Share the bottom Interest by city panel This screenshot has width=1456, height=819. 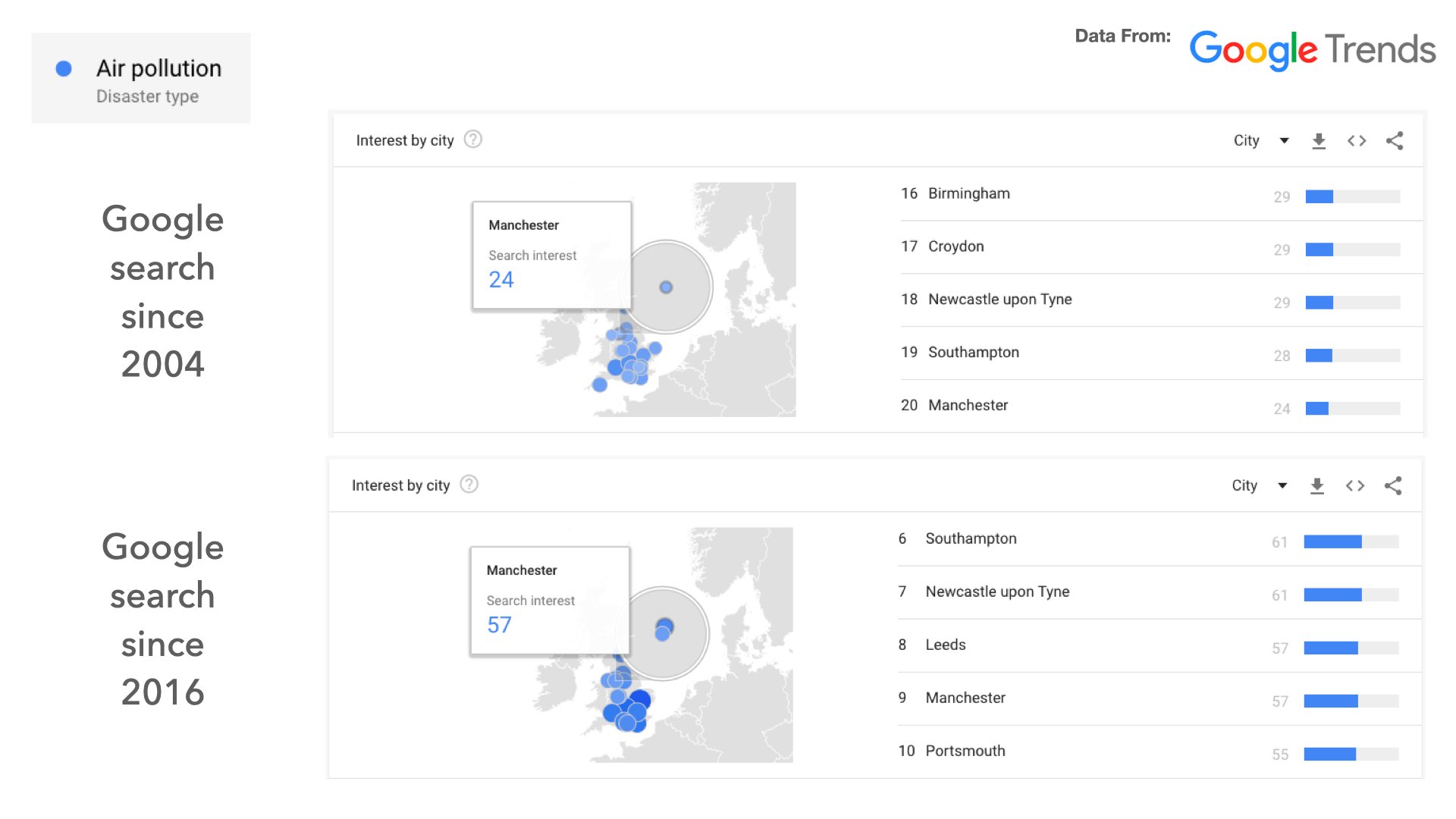(1393, 485)
